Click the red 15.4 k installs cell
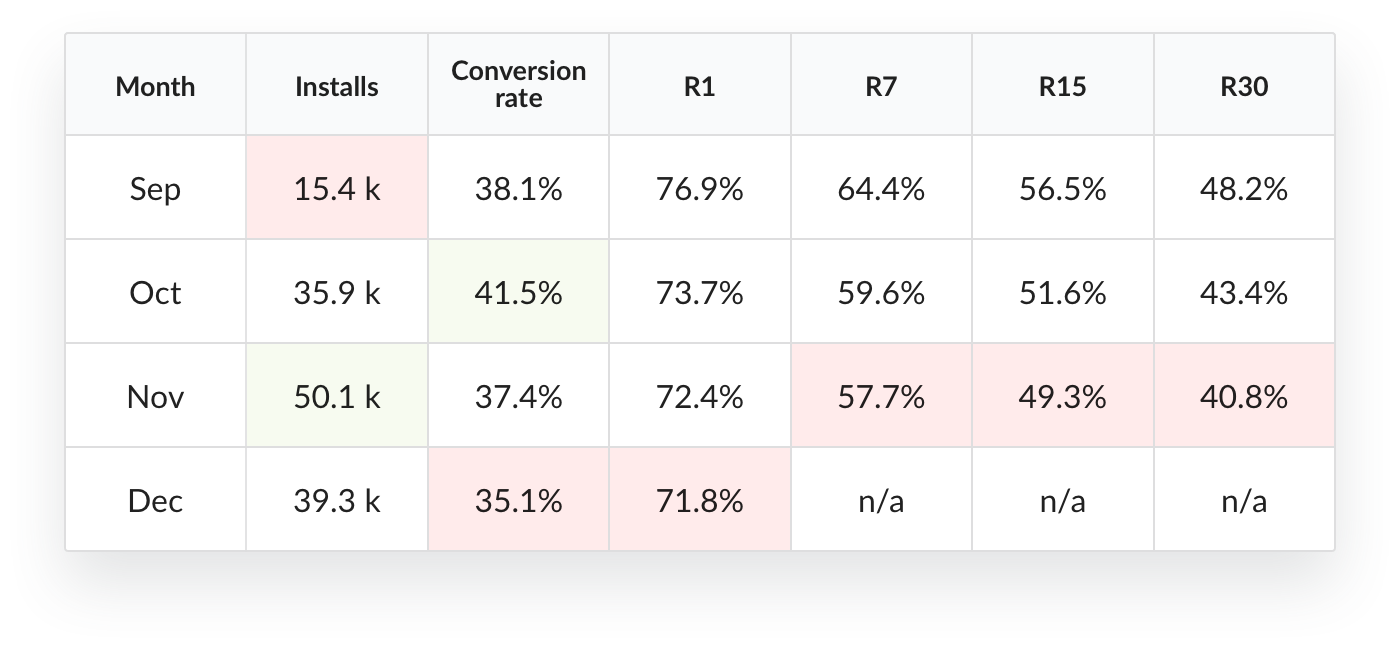 click(337, 188)
